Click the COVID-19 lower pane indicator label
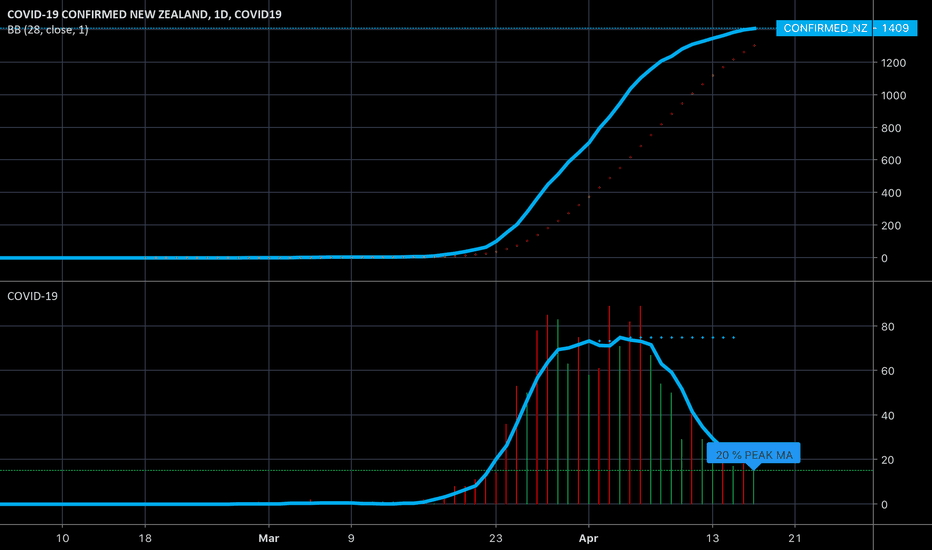 [x=32, y=296]
